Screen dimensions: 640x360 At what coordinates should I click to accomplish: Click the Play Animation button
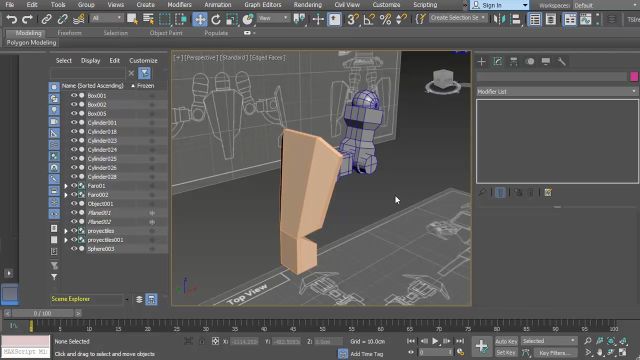(436, 341)
